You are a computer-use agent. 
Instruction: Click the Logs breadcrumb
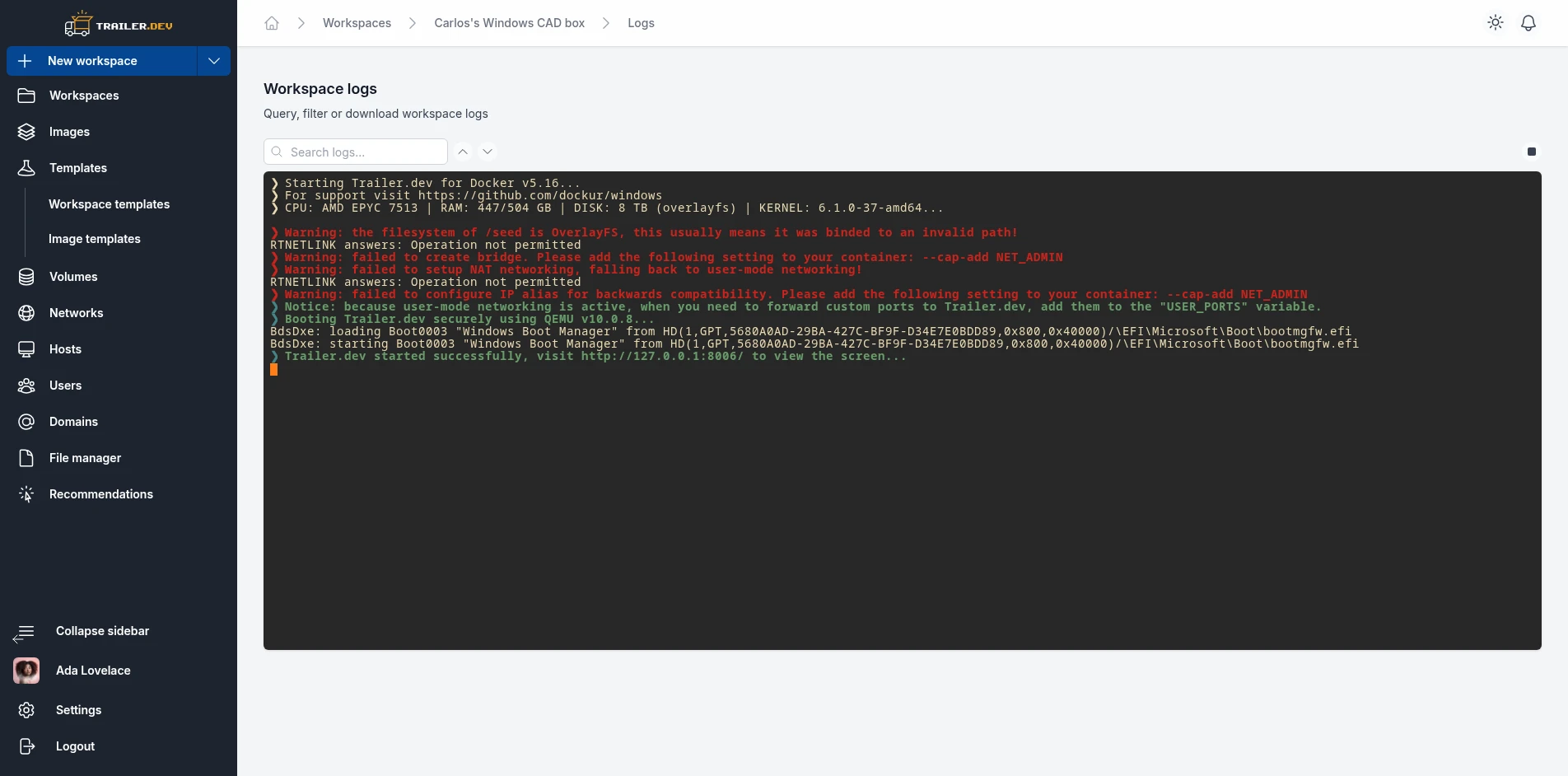coord(641,23)
